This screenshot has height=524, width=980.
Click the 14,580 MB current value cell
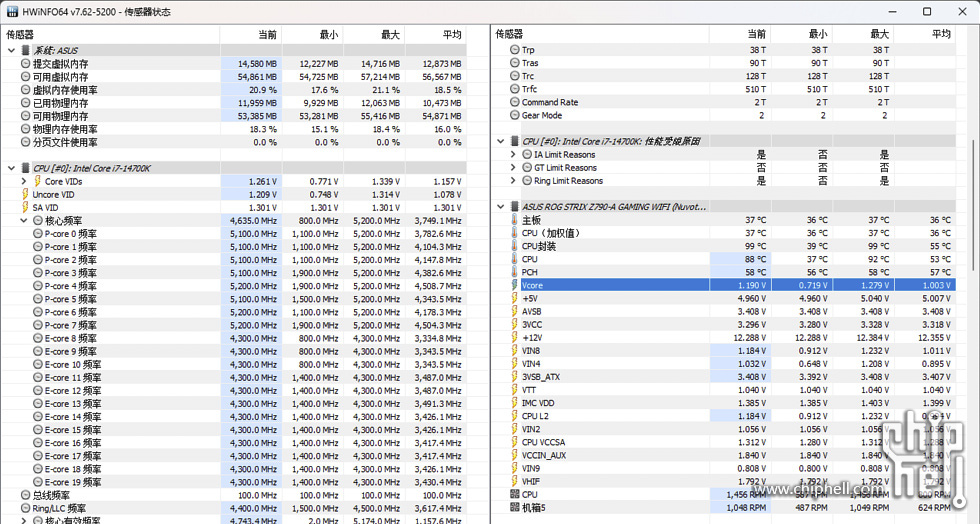pos(251,64)
